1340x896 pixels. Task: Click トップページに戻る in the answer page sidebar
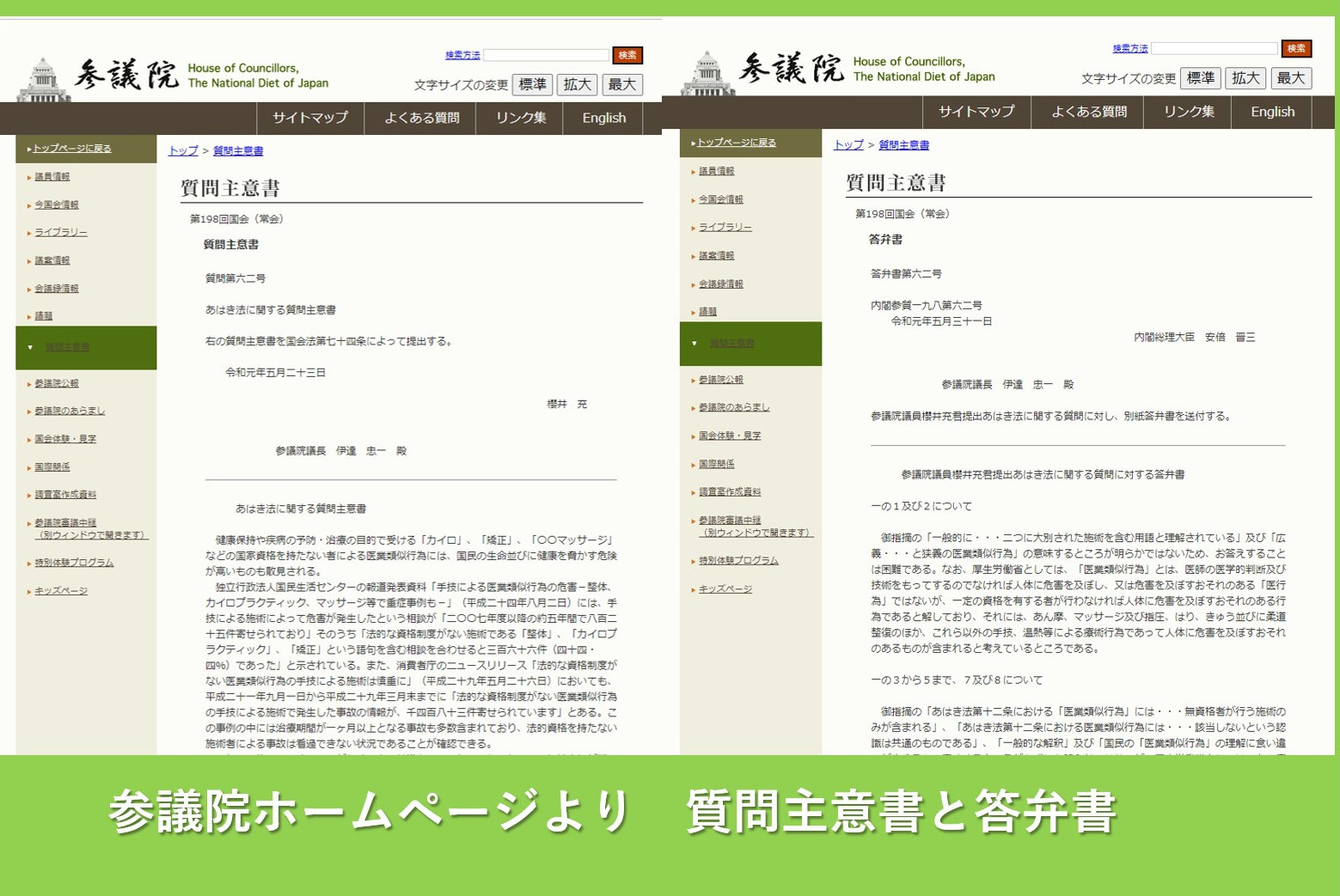coord(737,143)
